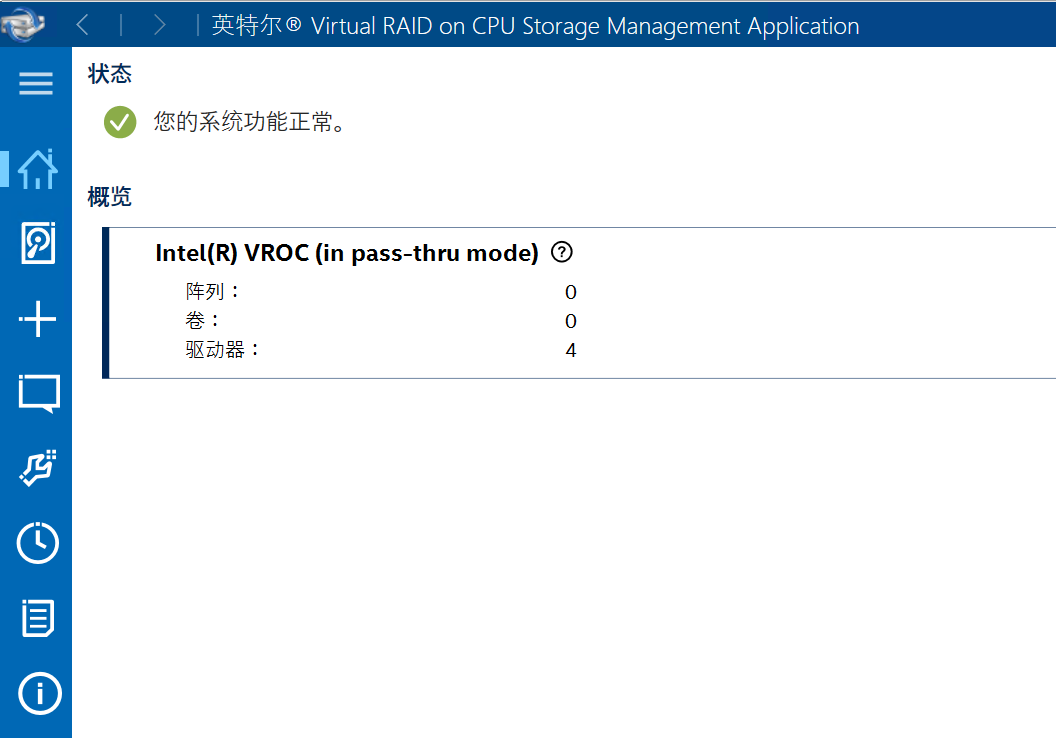Open the Home page icon
The height and width of the screenshot is (738, 1056).
(x=38, y=169)
